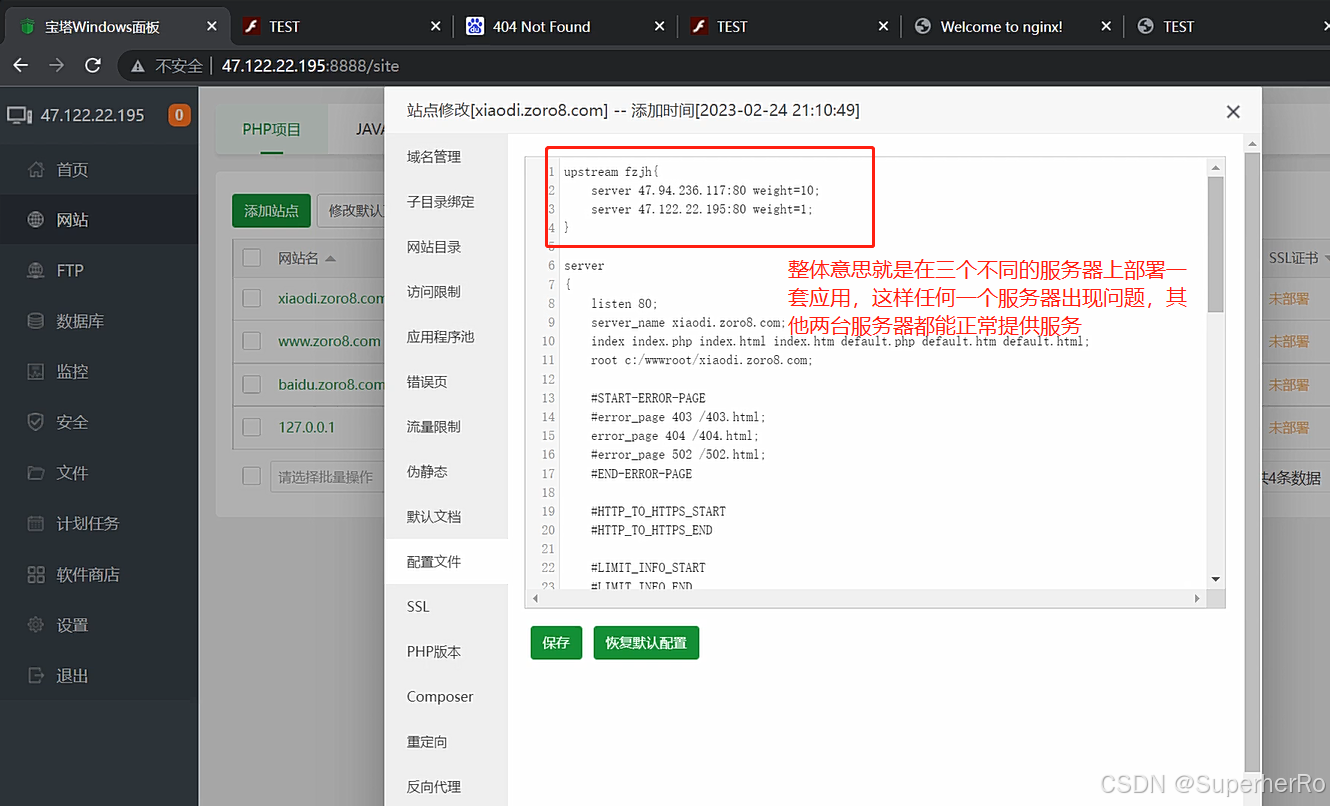Click the page scroll-up arrow right of dialog

click(1254, 146)
